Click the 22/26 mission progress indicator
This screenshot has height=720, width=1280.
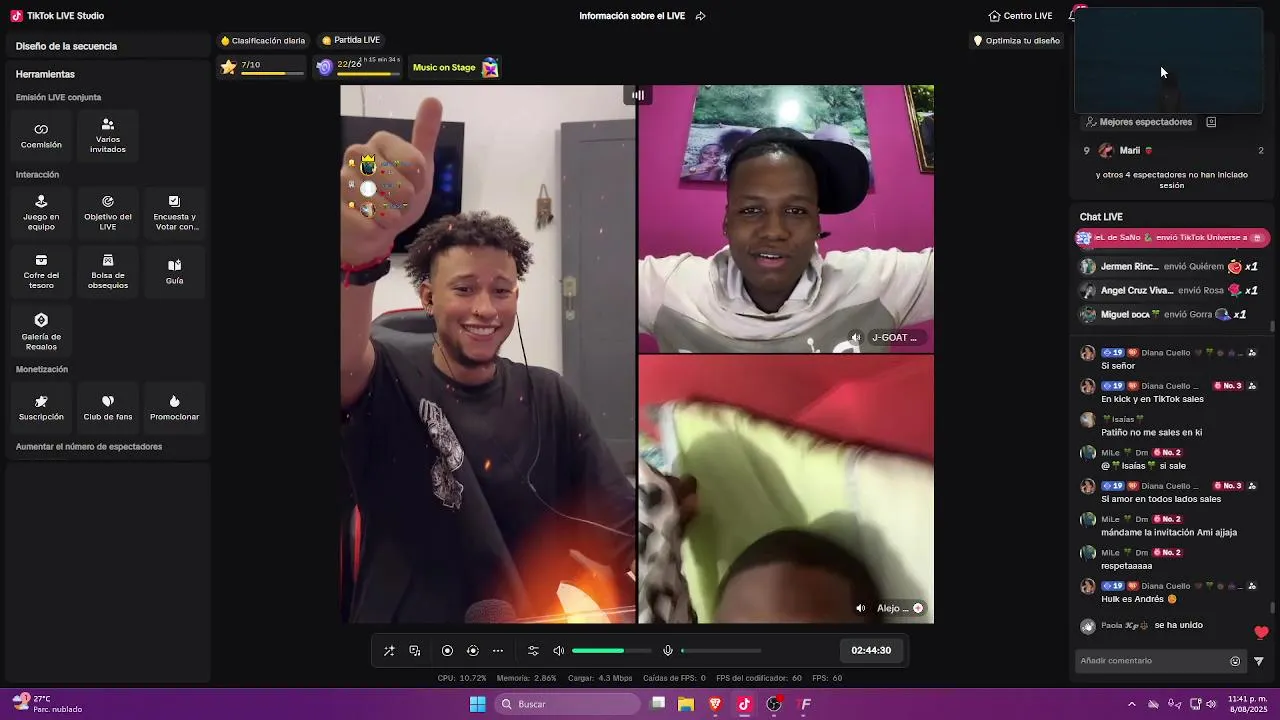(358, 67)
